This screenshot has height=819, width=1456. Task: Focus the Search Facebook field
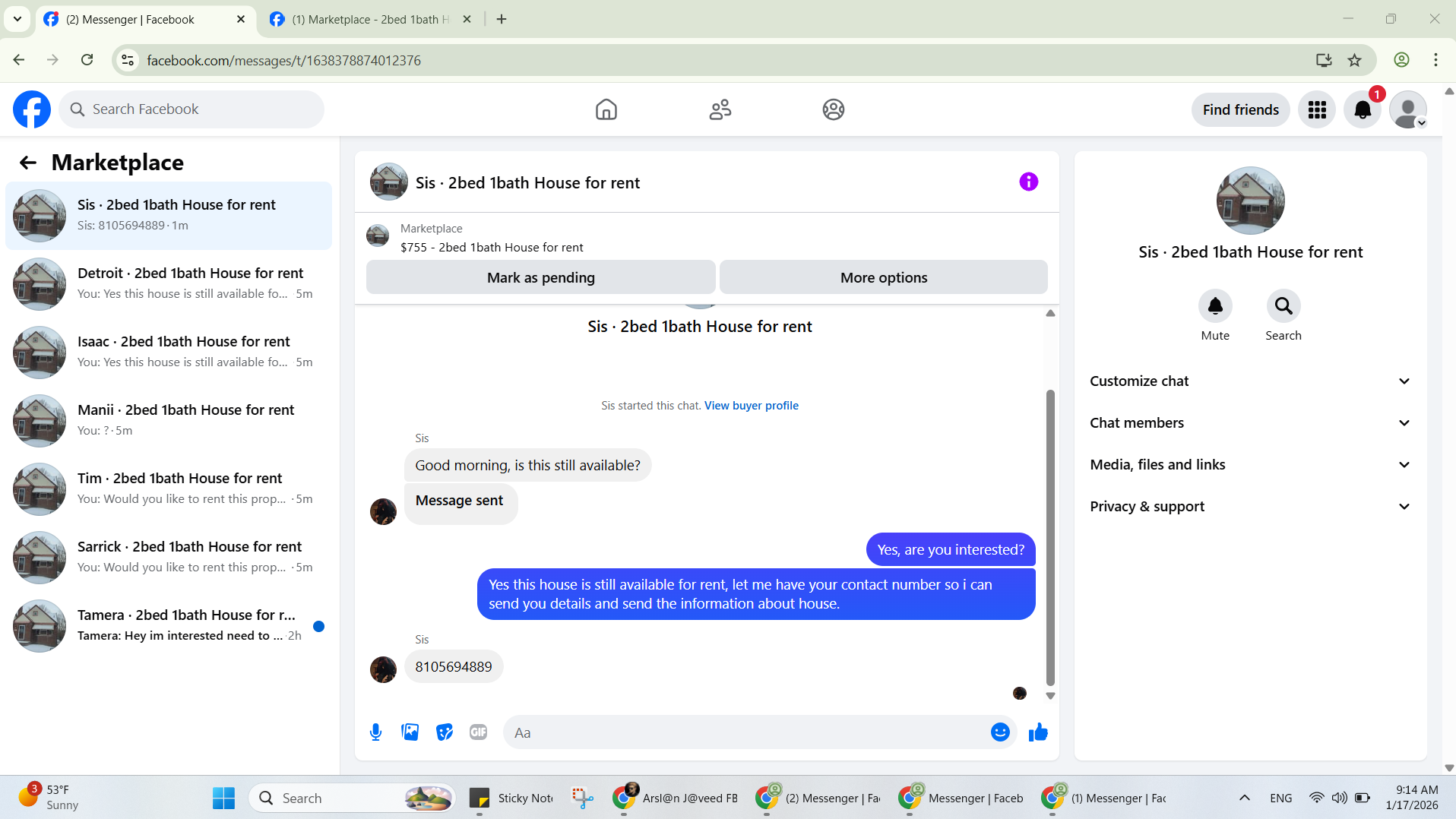point(191,109)
